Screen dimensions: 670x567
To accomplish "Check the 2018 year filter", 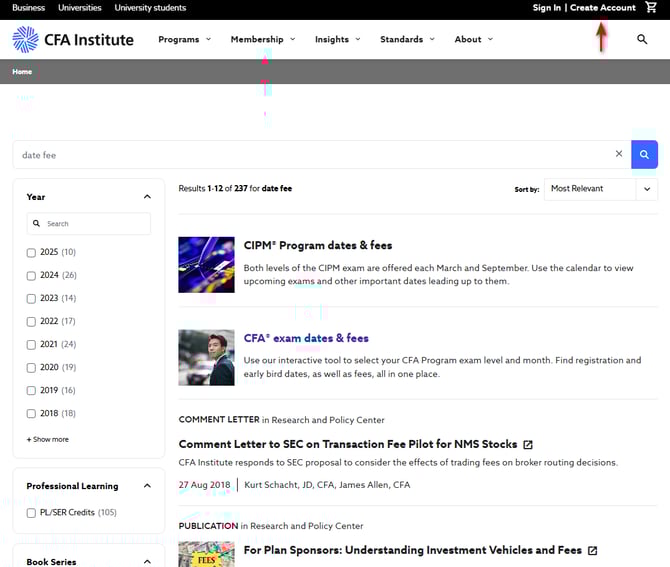I will point(31,414).
